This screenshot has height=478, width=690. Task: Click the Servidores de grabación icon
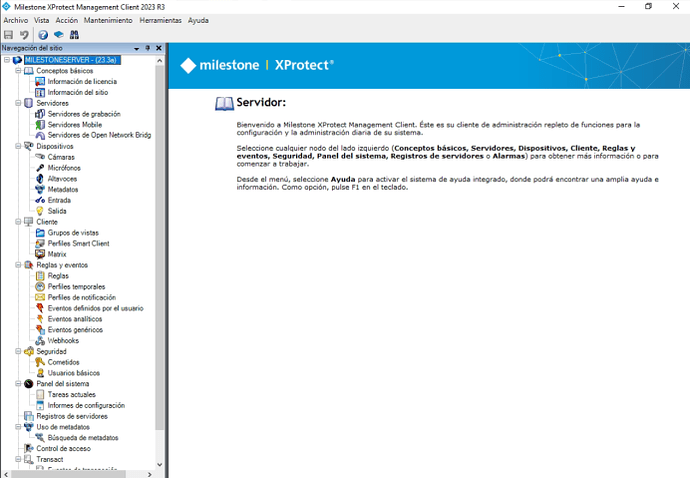tap(40, 114)
